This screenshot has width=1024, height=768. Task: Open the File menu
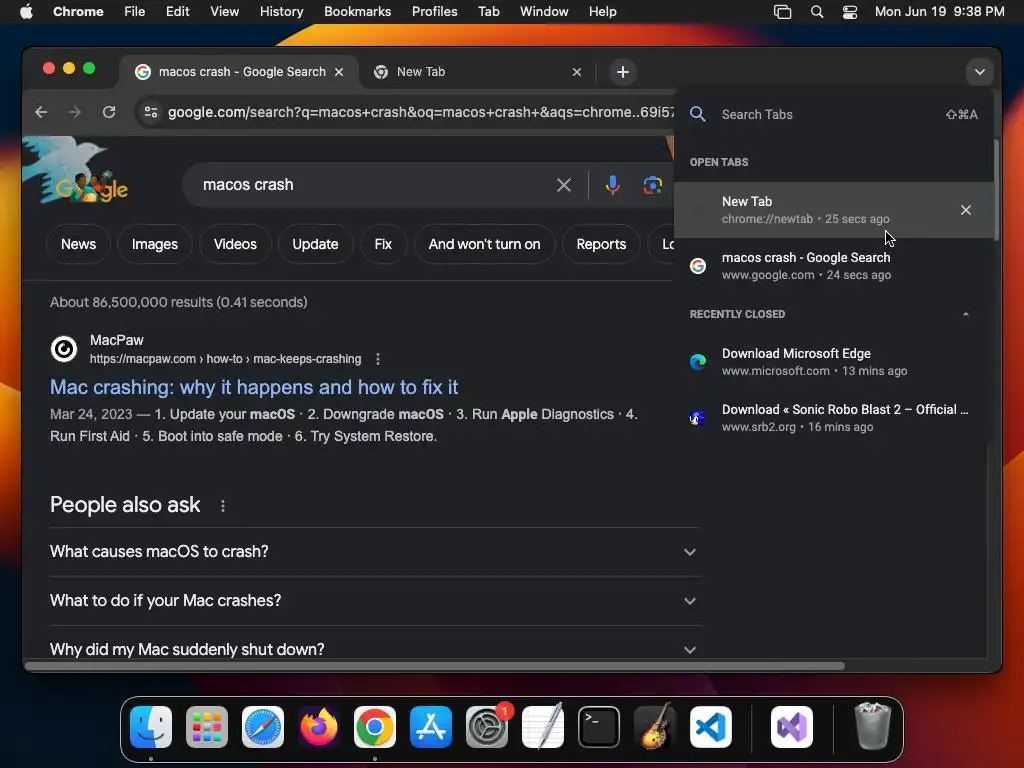[x=135, y=12]
